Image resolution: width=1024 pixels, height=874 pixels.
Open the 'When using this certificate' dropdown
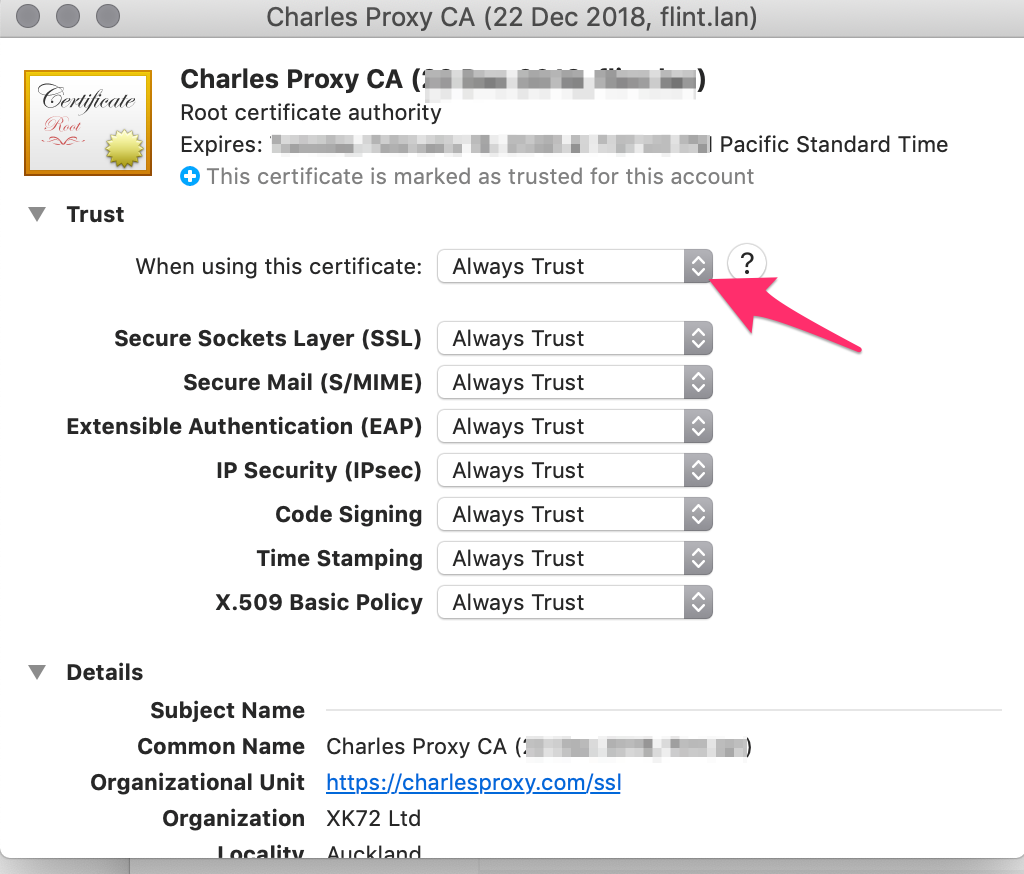575,267
